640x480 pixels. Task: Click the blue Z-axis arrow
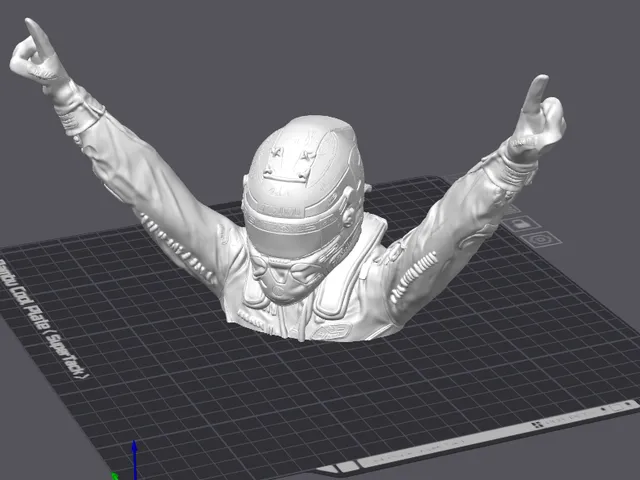pyautogui.click(x=134, y=460)
